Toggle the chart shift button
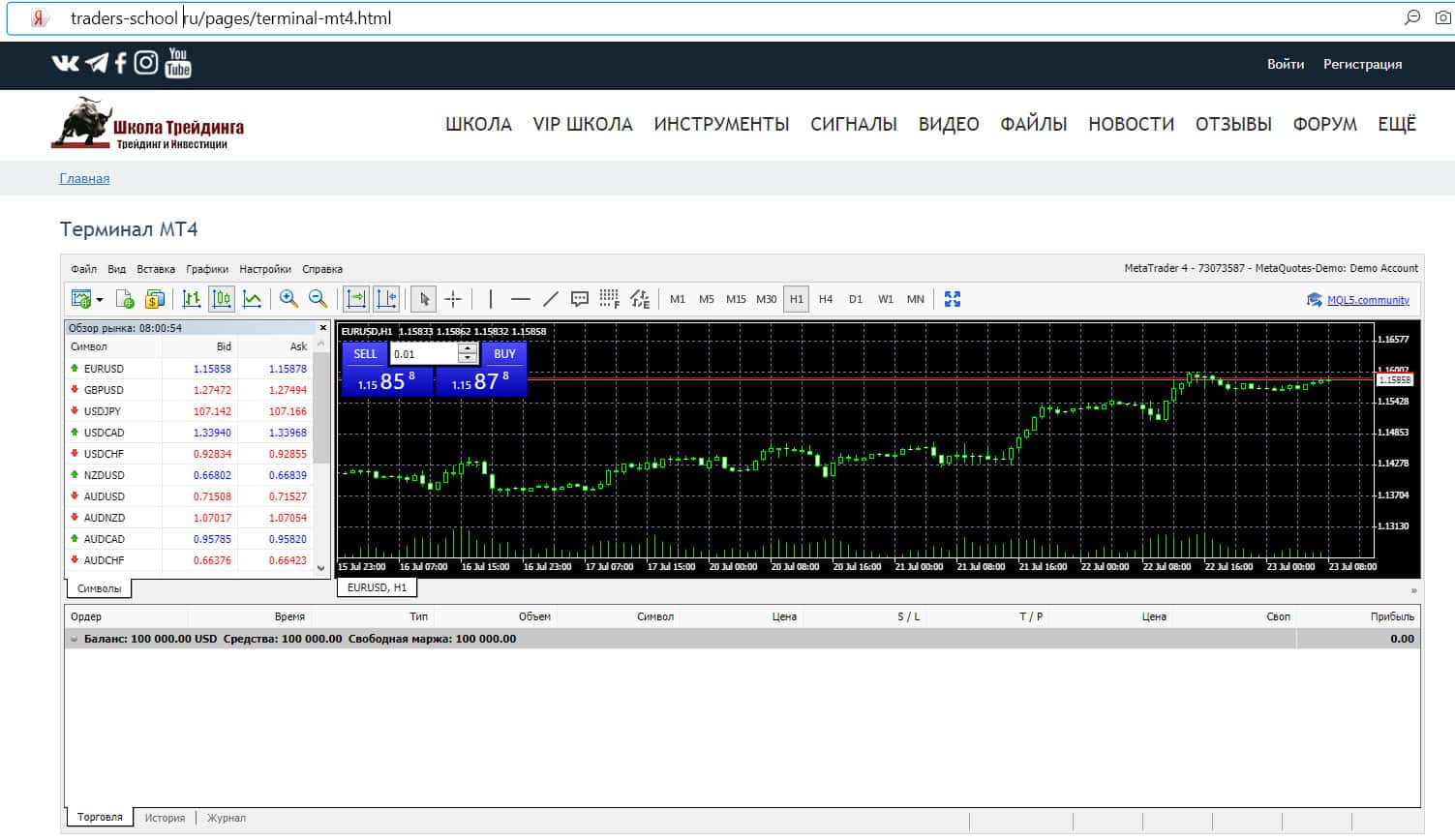Screen dimensions: 1455x840 click(x=386, y=299)
